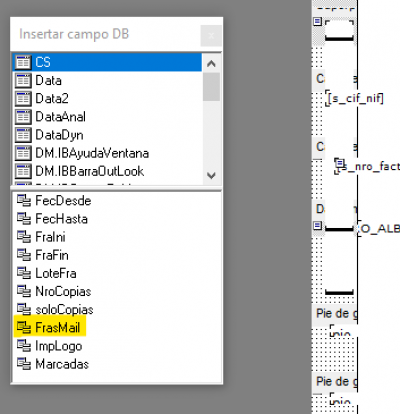Click the band icon at top of report designer
Viewport: 400px width, 414px height.
click(318, 22)
